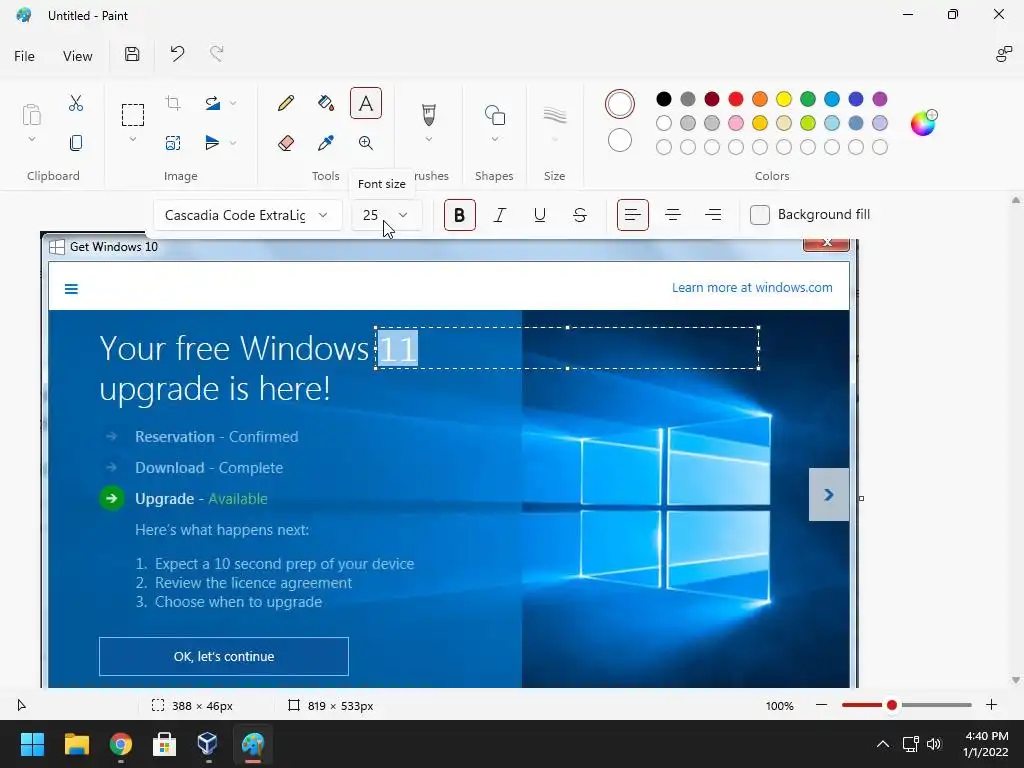Expand the Select tool options arrow
Image resolution: width=1024 pixels, height=768 pixels.
tap(133, 140)
